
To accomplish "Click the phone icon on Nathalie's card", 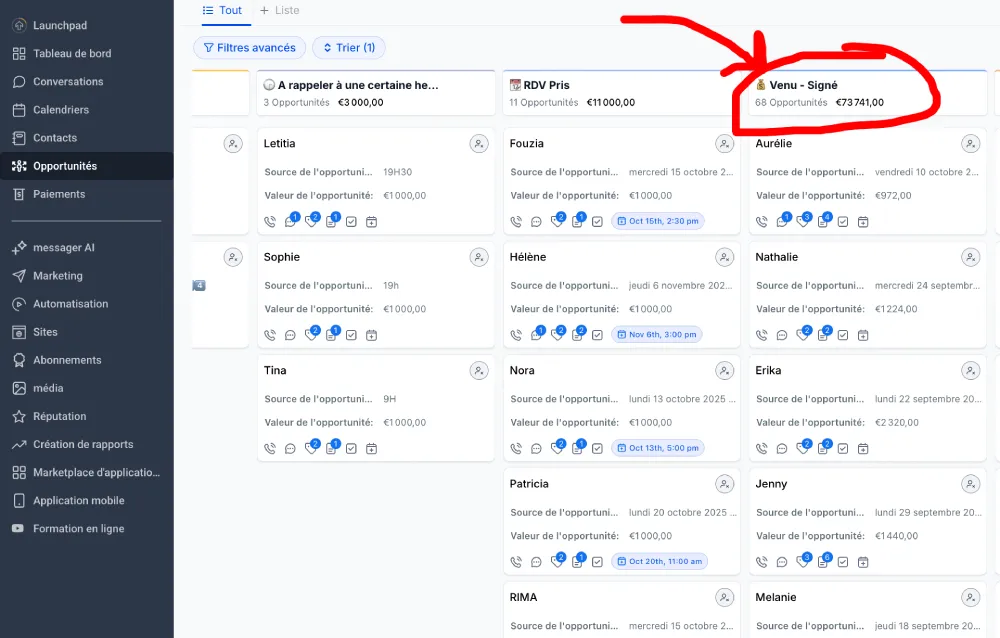I will [762, 335].
